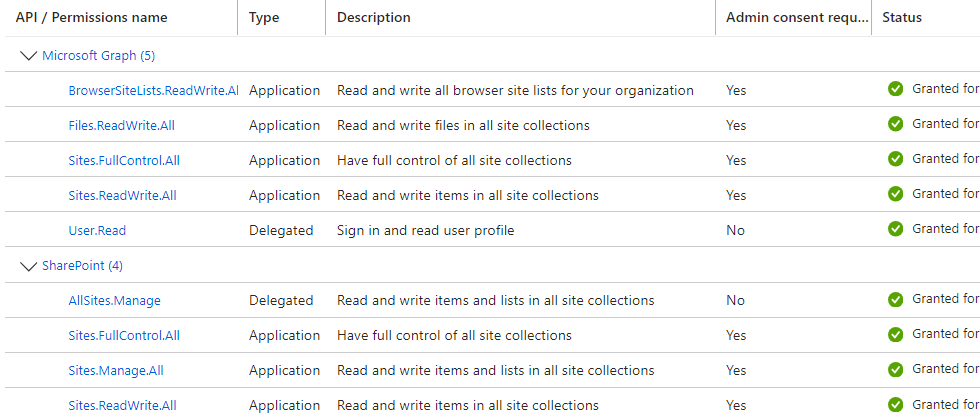Open the User.Read permission details
This screenshot has height=420, width=980.
tap(97, 230)
